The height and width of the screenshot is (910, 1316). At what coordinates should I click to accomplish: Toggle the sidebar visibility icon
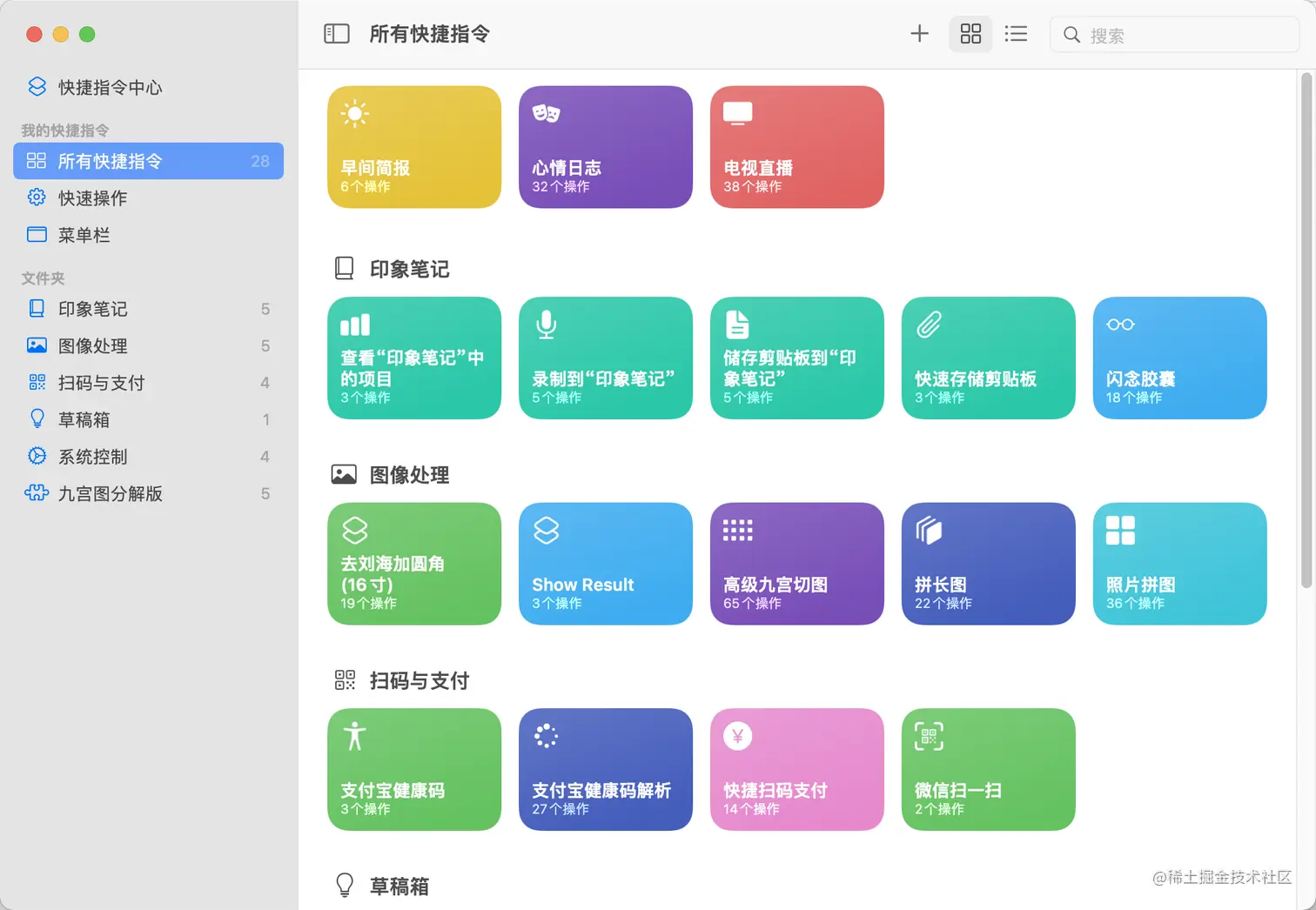tap(337, 34)
